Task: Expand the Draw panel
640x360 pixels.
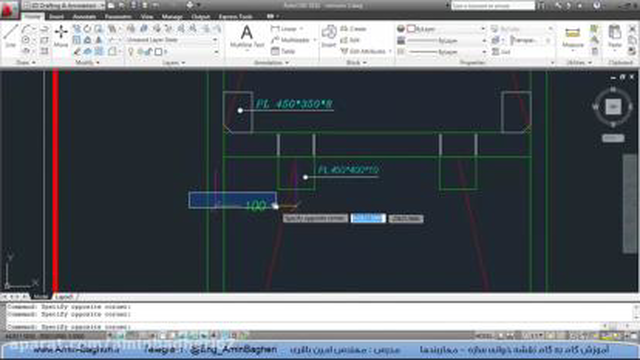Action: 27,62
